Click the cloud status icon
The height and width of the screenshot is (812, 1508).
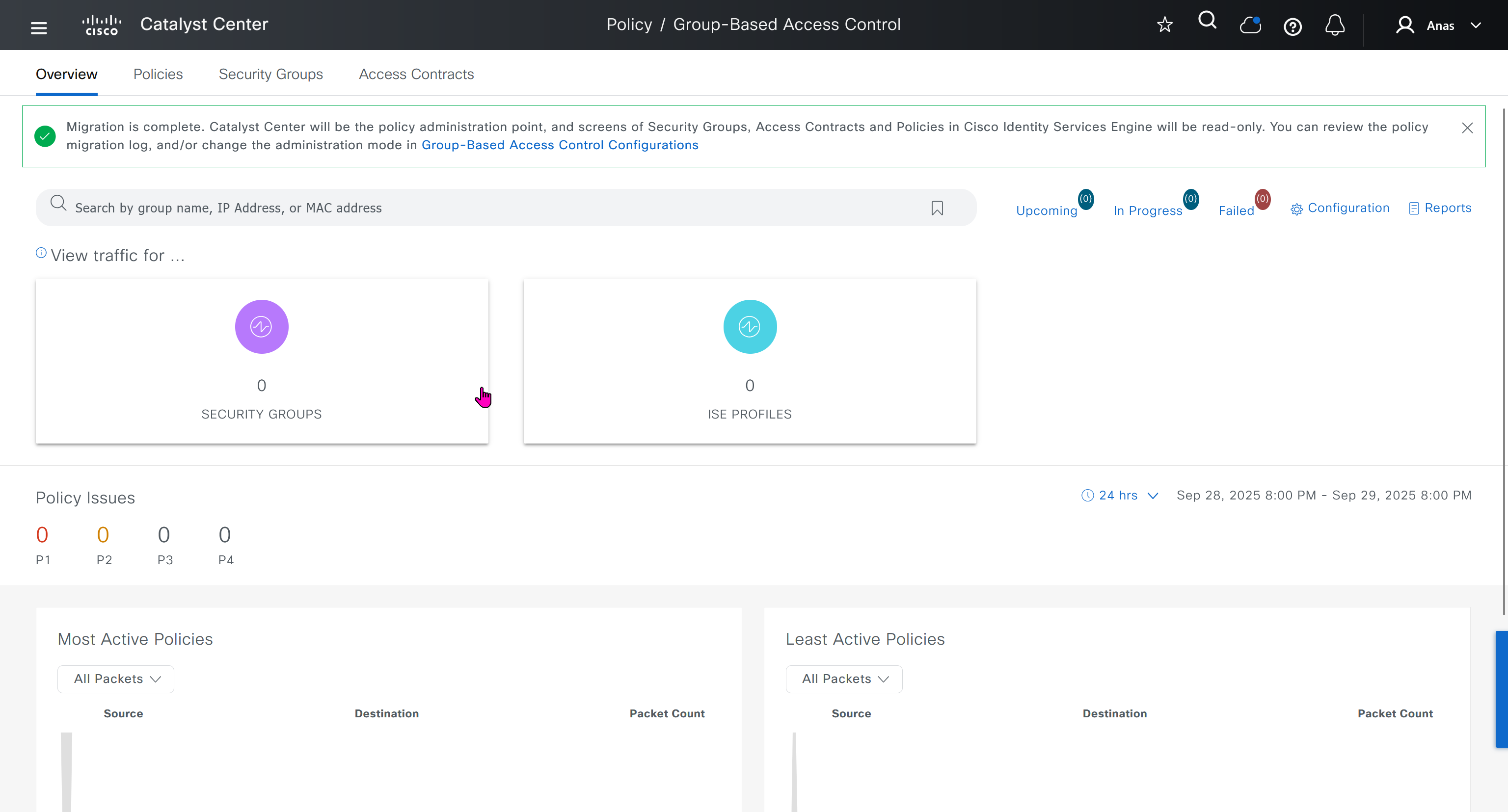(x=1250, y=25)
